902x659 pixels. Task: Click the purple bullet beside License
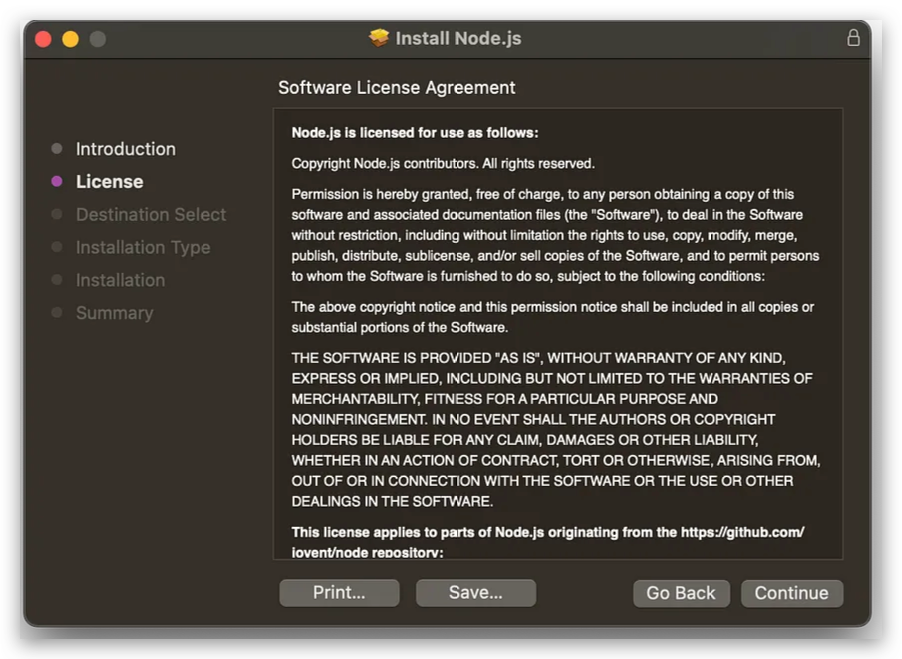[x=57, y=182]
